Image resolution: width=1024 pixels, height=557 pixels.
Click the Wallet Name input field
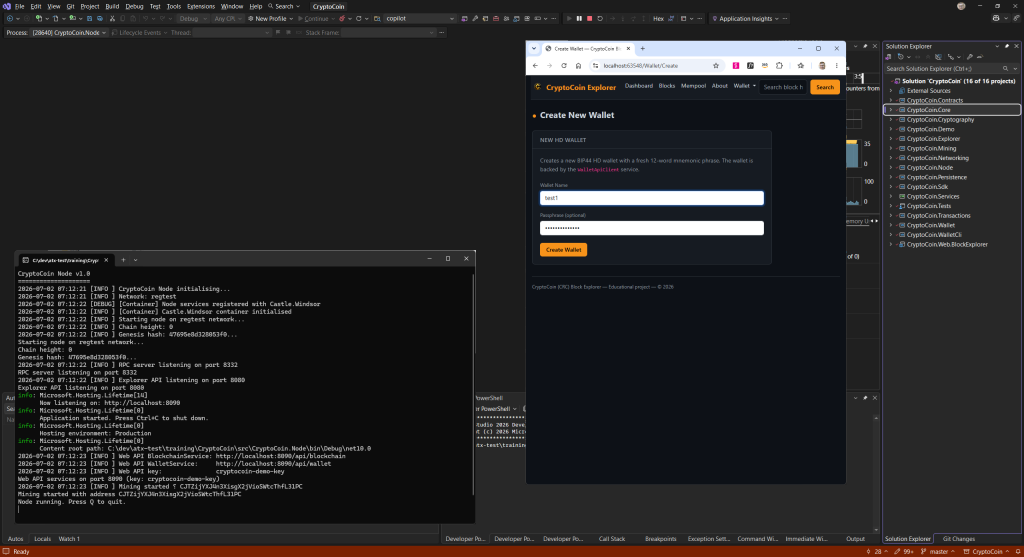(x=652, y=198)
